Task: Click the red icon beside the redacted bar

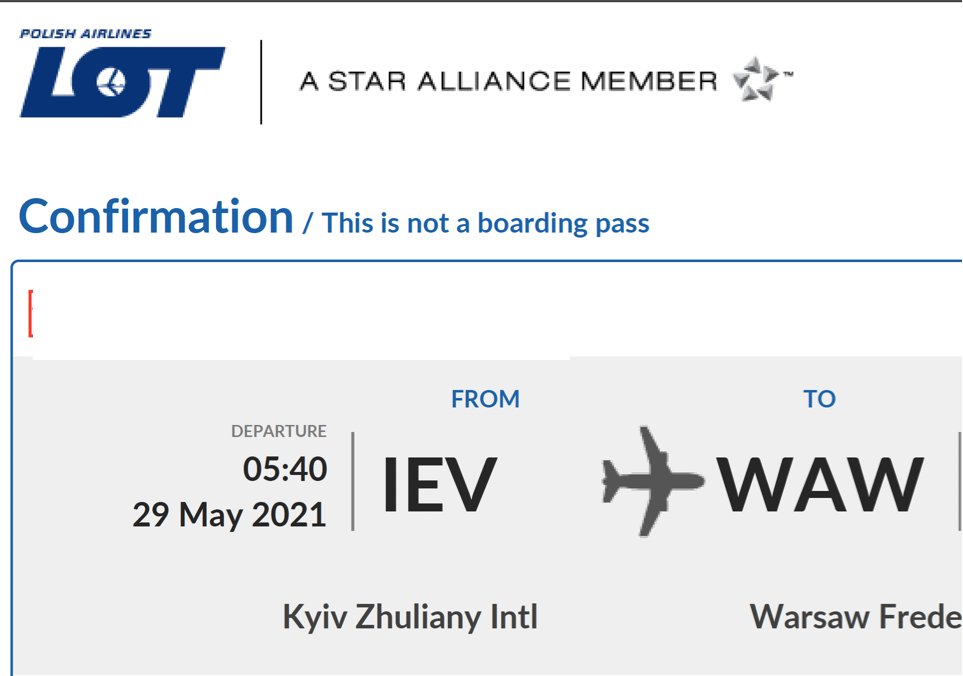Action: (x=30, y=313)
